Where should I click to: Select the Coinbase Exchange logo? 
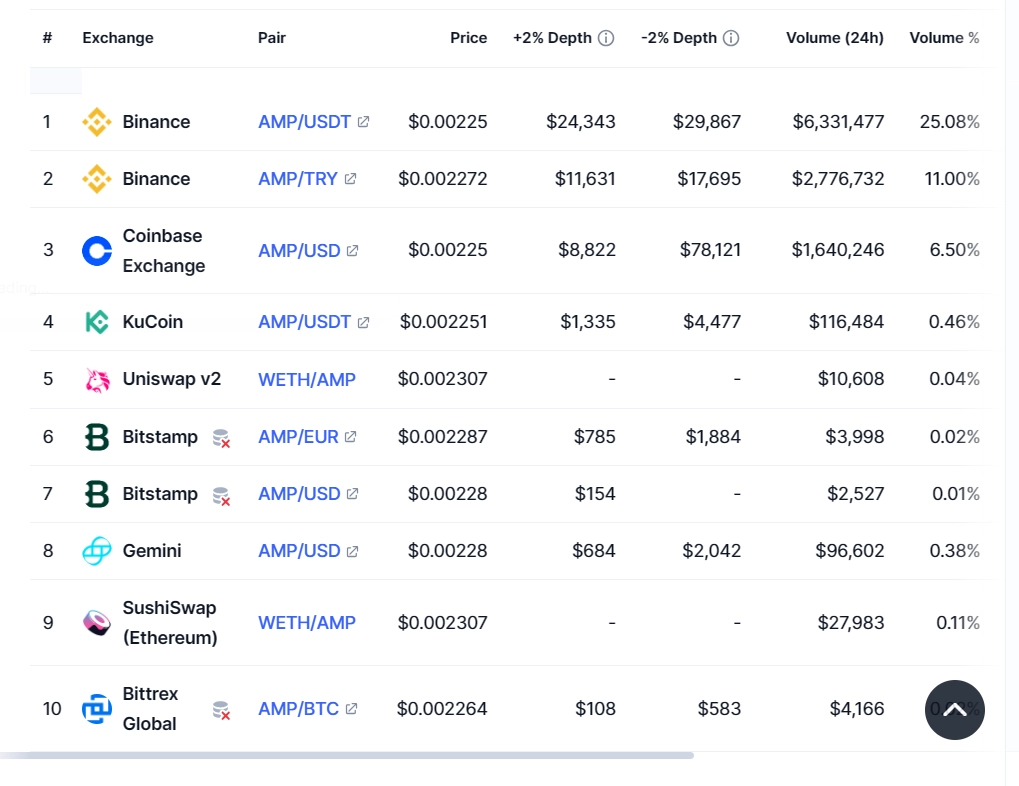coord(96,250)
